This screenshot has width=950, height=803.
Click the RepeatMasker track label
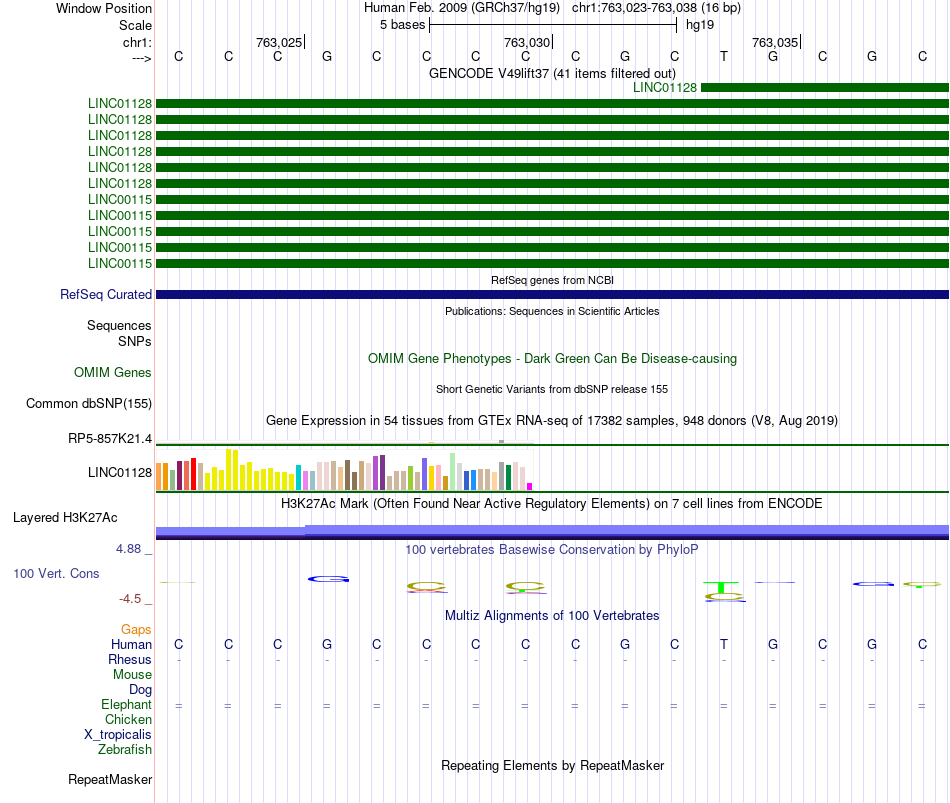pyautogui.click(x=110, y=779)
